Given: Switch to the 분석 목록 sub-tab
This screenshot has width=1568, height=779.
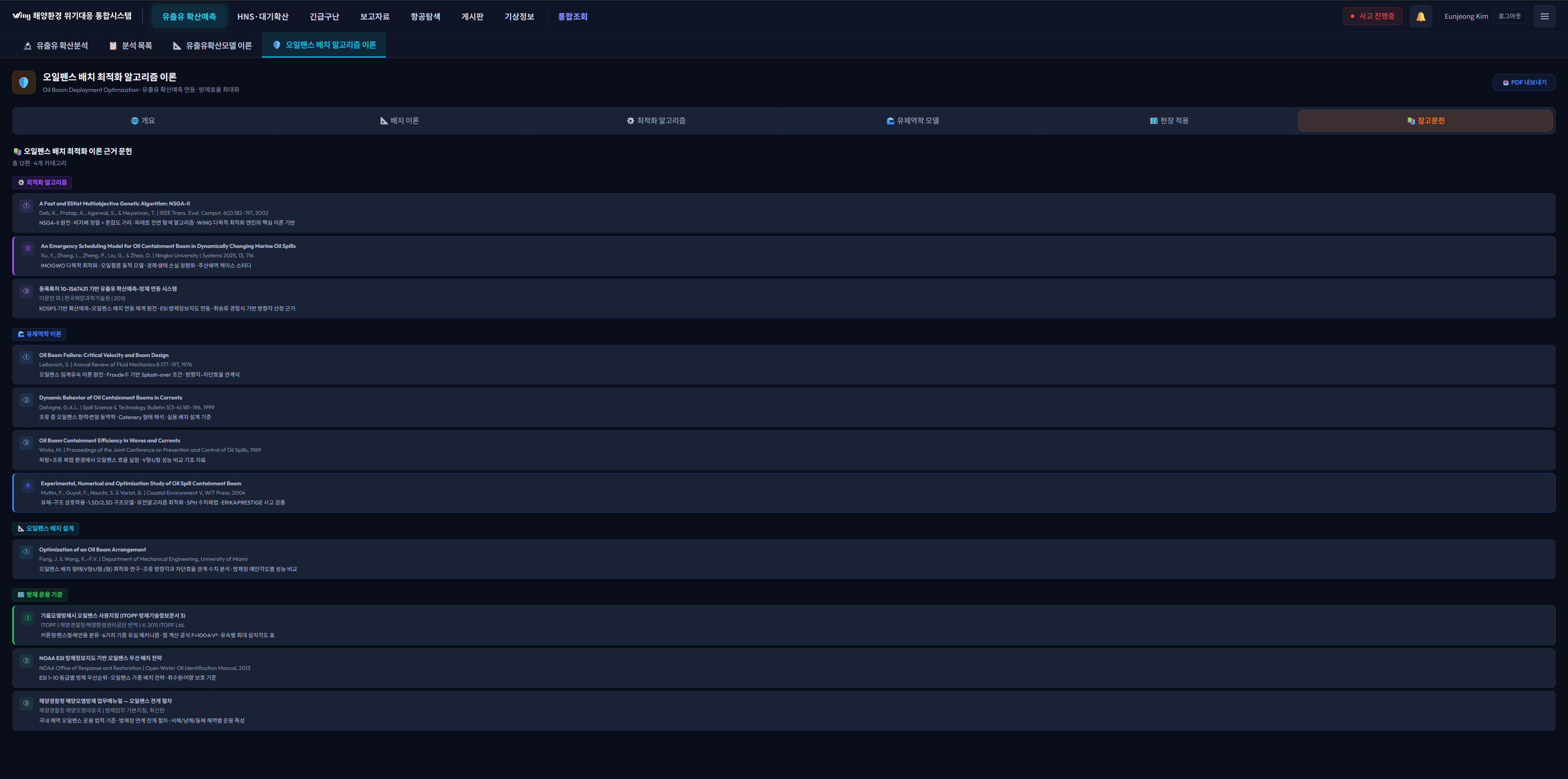Looking at the screenshot, I should click(x=130, y=46).
